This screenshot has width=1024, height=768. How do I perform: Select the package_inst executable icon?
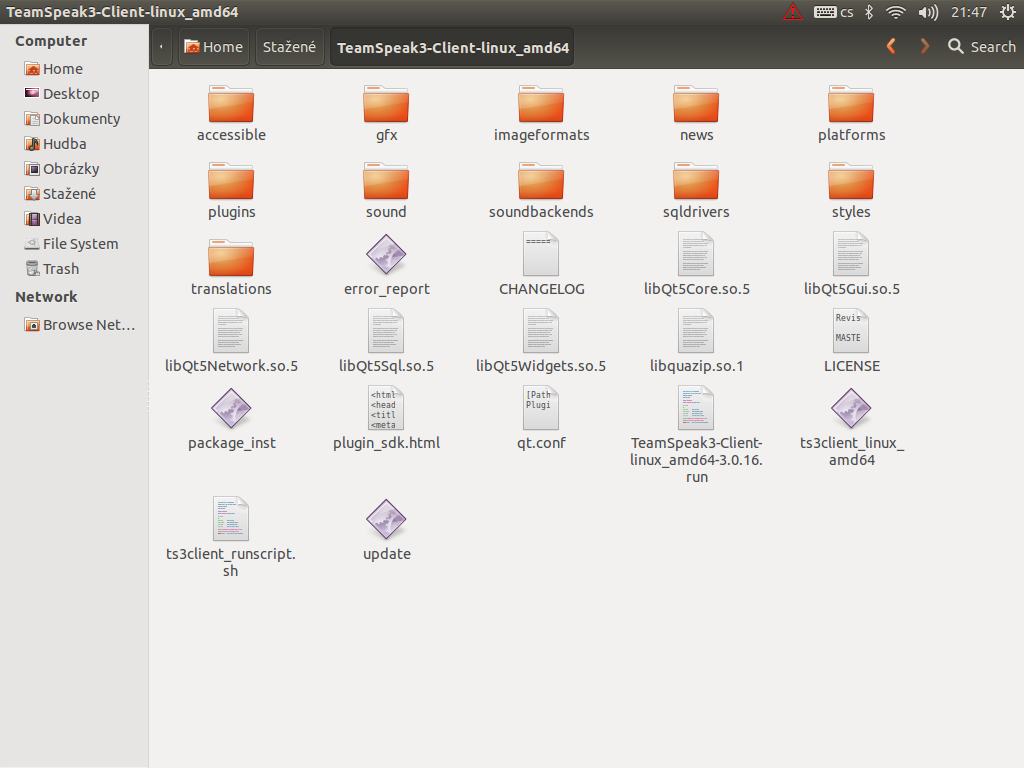point(231,409)
